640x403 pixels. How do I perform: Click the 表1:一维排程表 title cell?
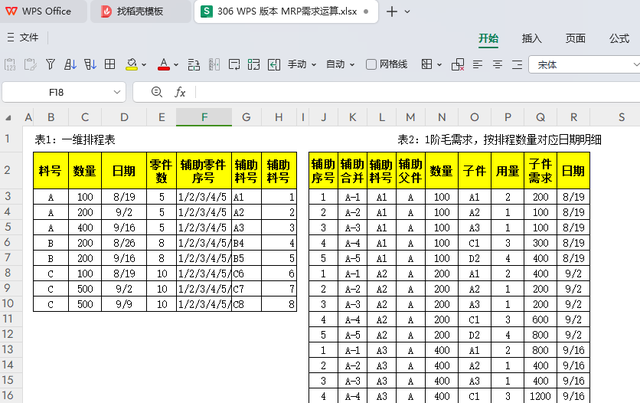[x=75, y=140]
